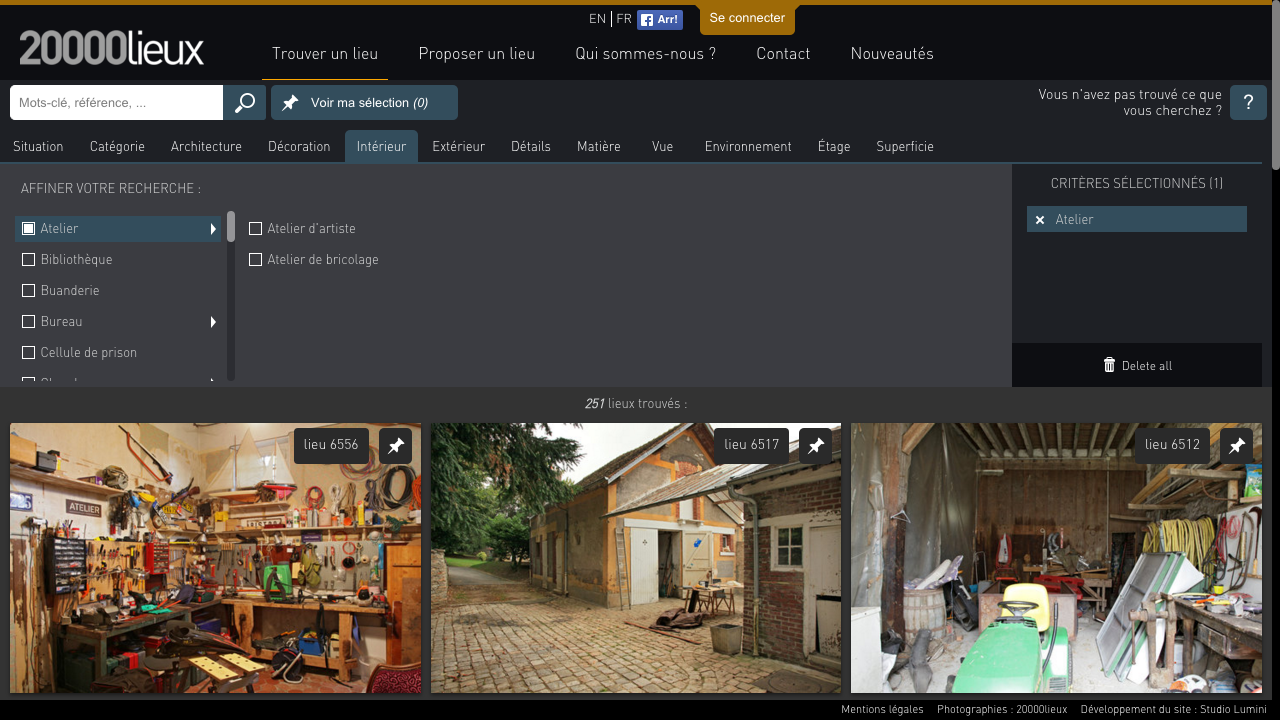Check the Cellule de prison checkbox

tap(29, 353)
